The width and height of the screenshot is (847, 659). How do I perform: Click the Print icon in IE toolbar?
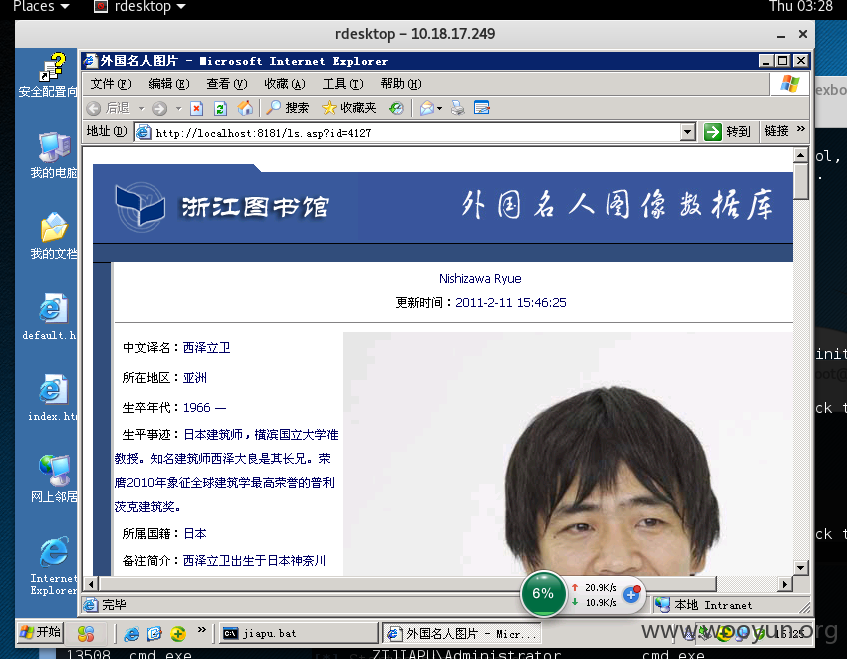click(x=458, y=108)
